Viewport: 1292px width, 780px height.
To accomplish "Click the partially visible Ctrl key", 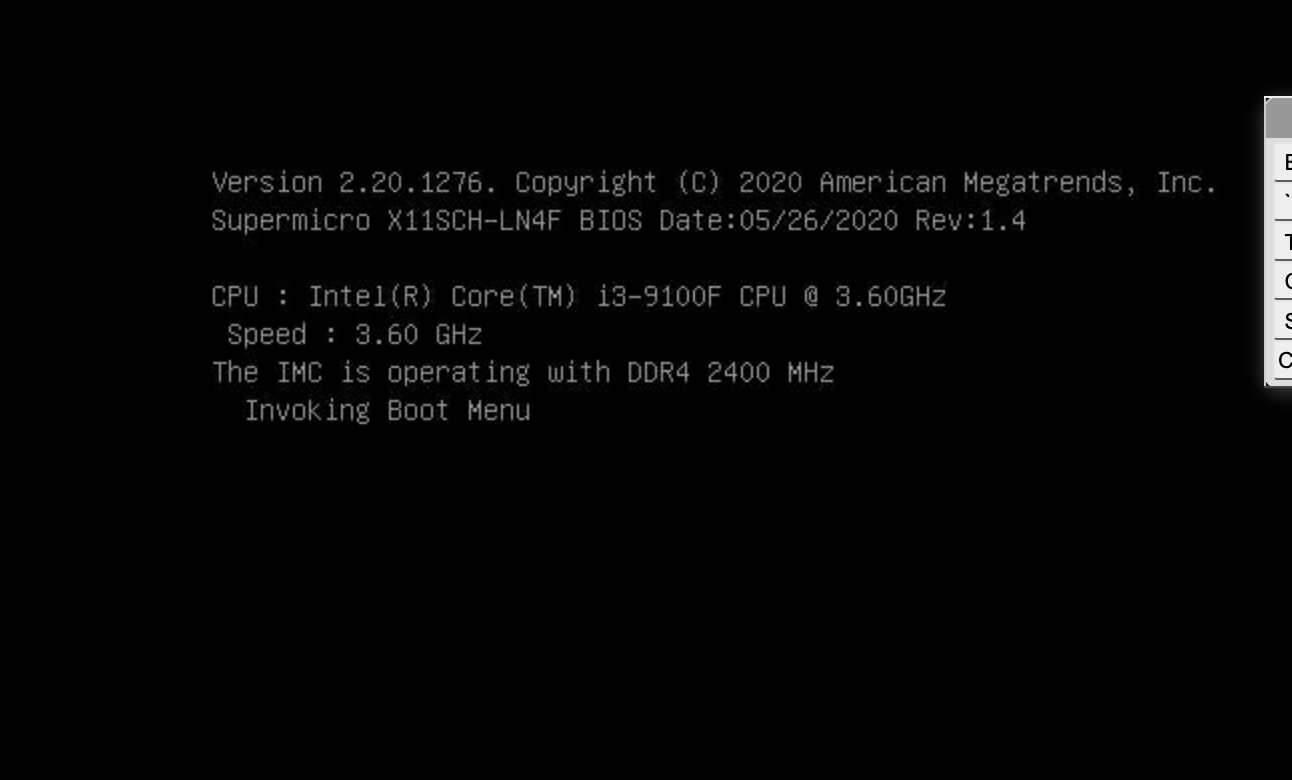I will [1283, 360].
